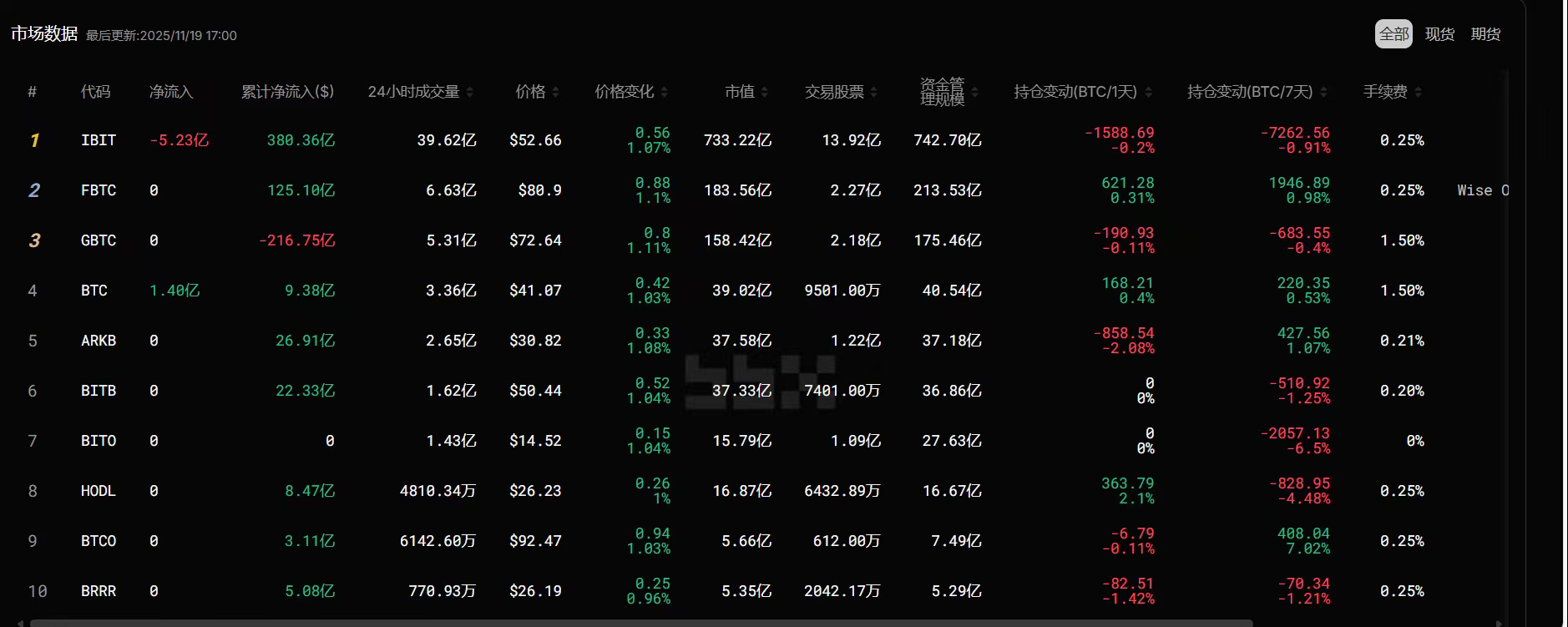Switch to the 现货 tab
The width and height of the screenshot is (1568, 627).
click(x=1439, y=34)
